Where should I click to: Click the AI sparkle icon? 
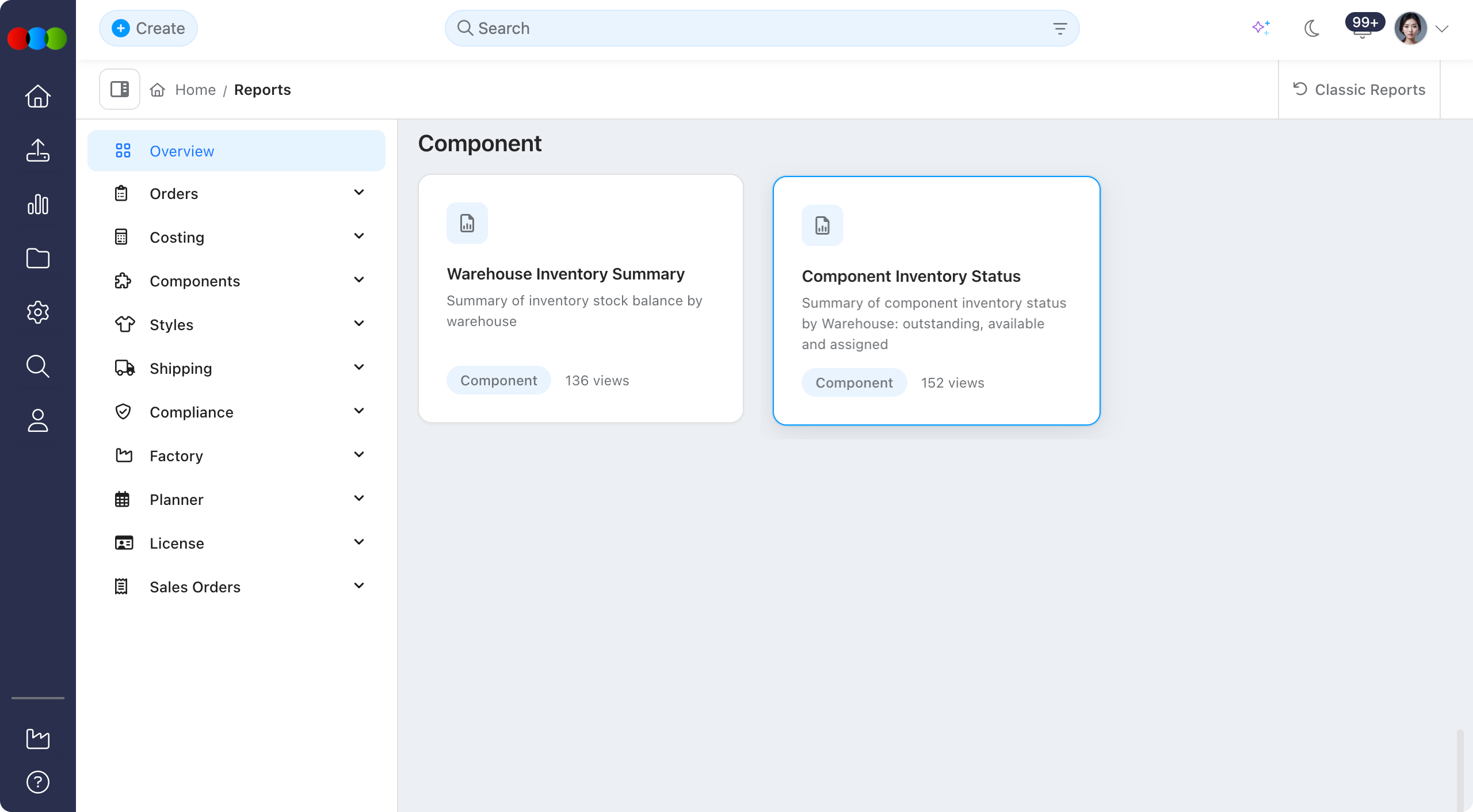(x=1261, y=28)
